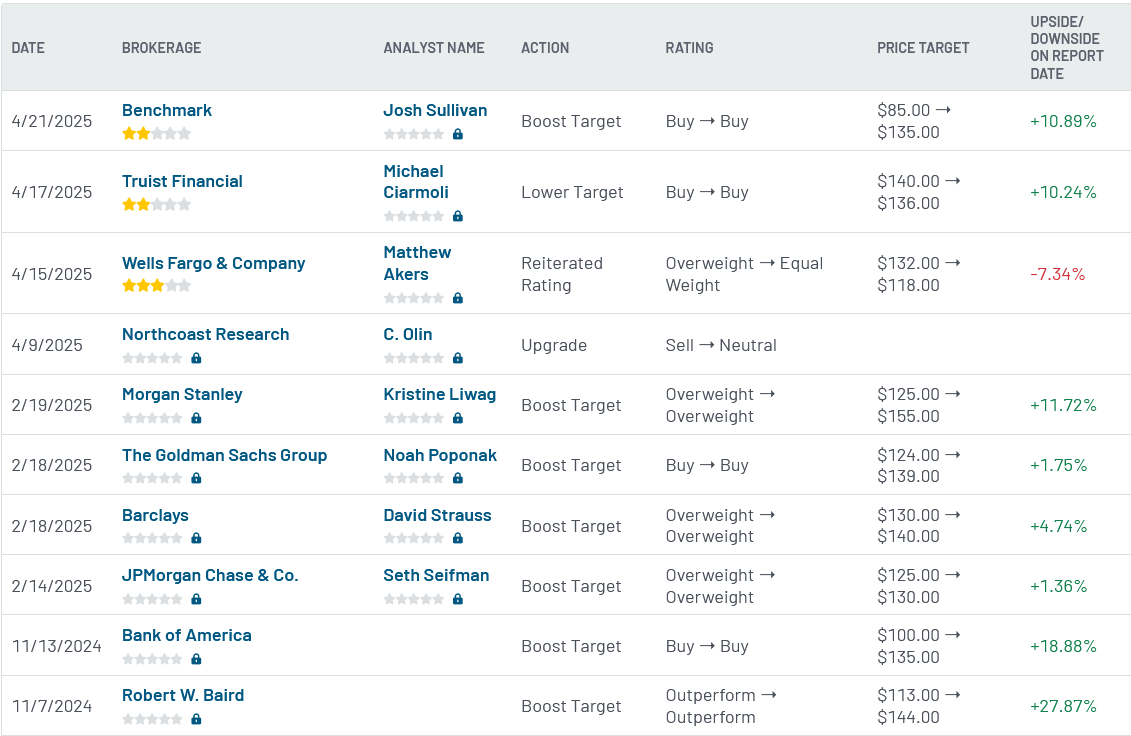Click the grey star rating under Bank of America
Image resolution: width=1131 pixels, height=736 pixels.
pos(152,659)
